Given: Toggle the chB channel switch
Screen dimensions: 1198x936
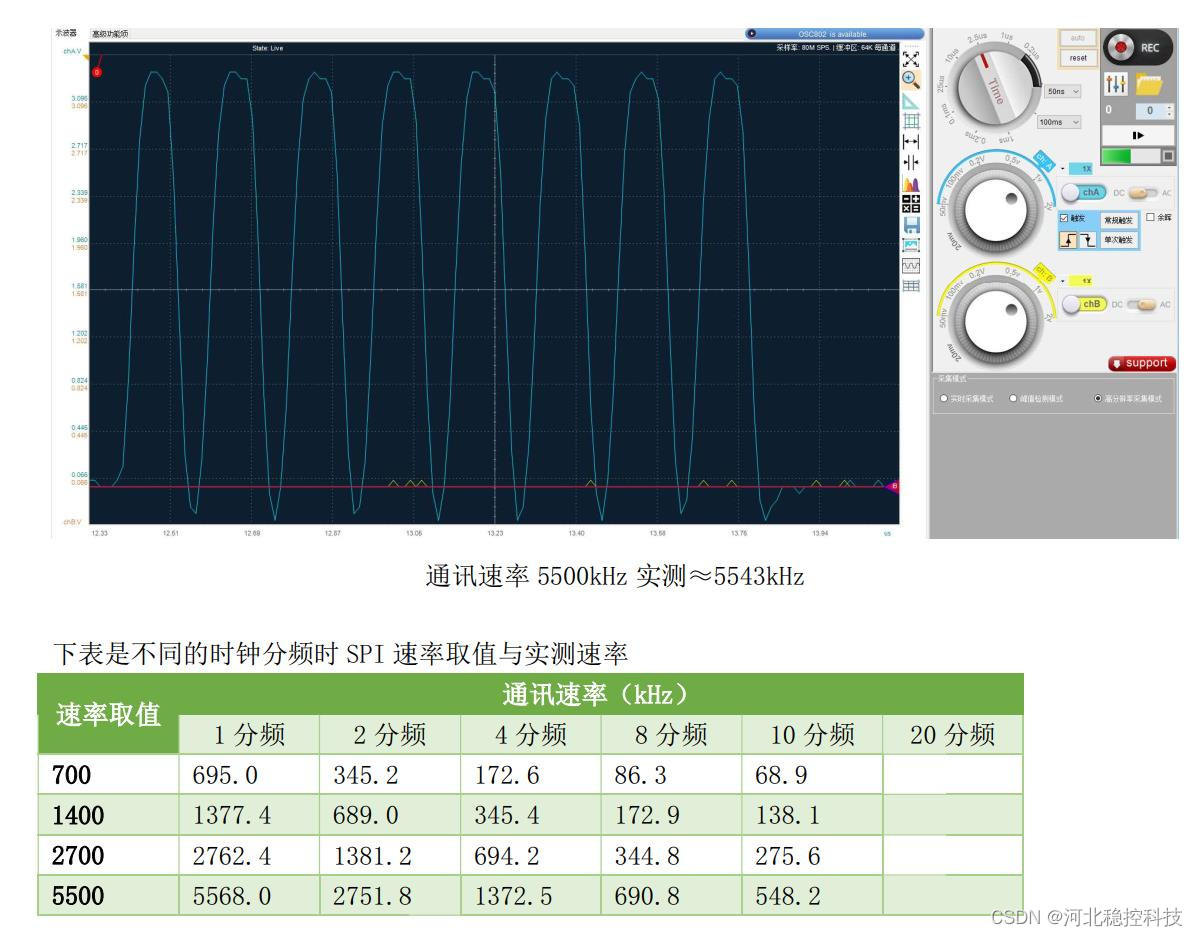Looking at the screenshot, I should point(1083,304).
